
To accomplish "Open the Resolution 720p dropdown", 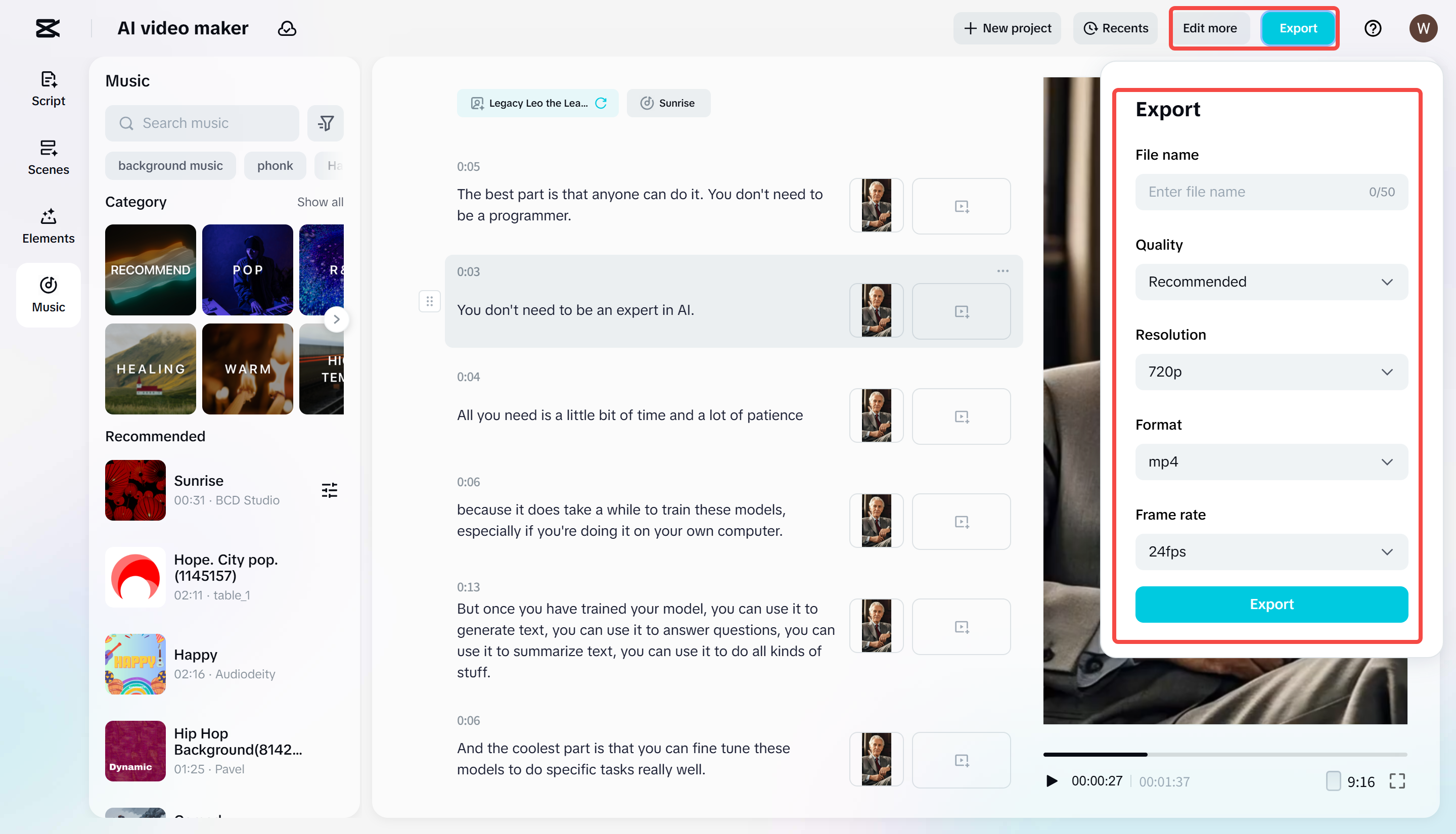I will tap(1271, 372).
